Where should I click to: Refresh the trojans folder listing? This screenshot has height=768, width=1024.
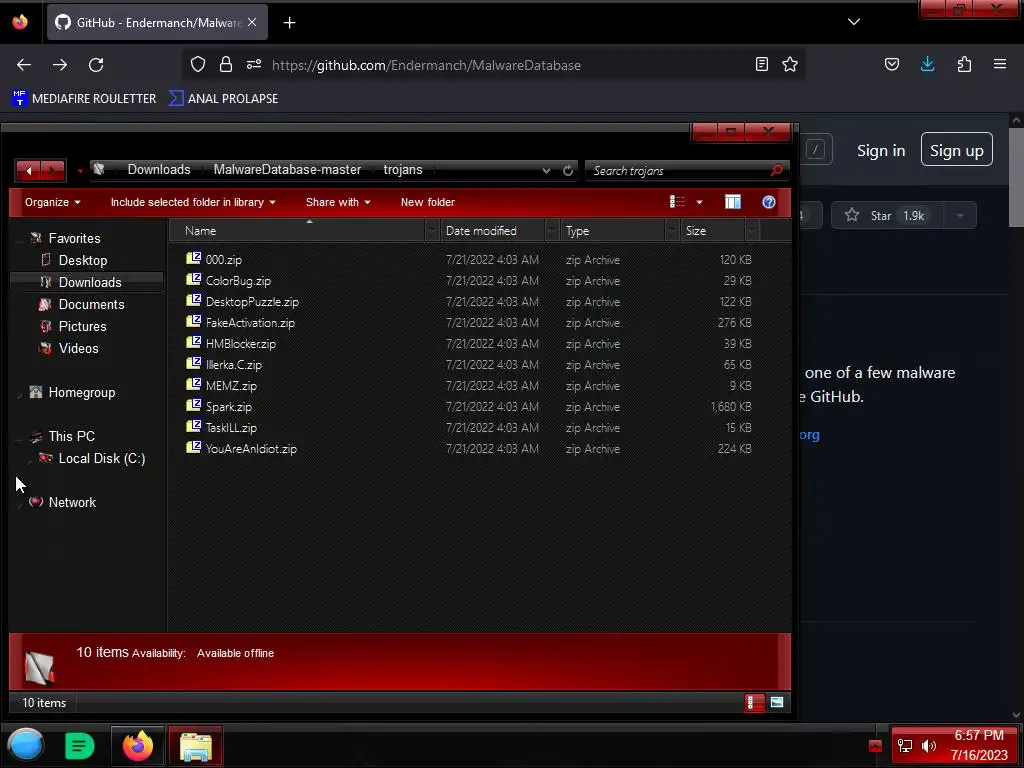(568, 170)
